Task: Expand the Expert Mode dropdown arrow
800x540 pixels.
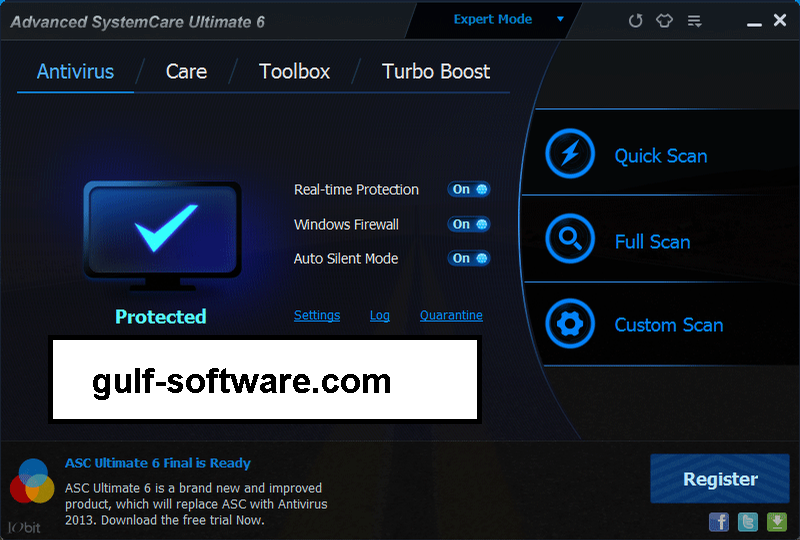Action: [x=560, y=19]
